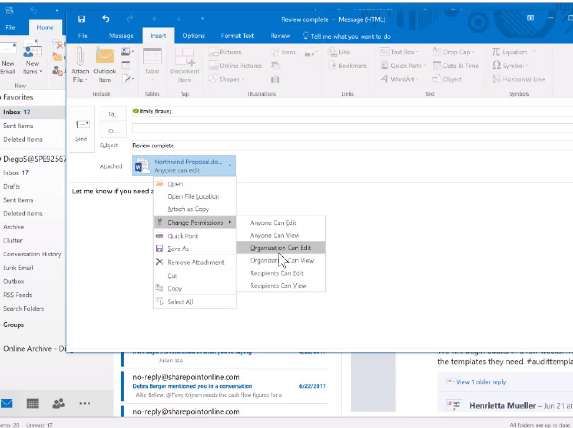Viewport: 573px width, 428px height.
Task: Send the Review complete message
Action: [x=81, y=129]
